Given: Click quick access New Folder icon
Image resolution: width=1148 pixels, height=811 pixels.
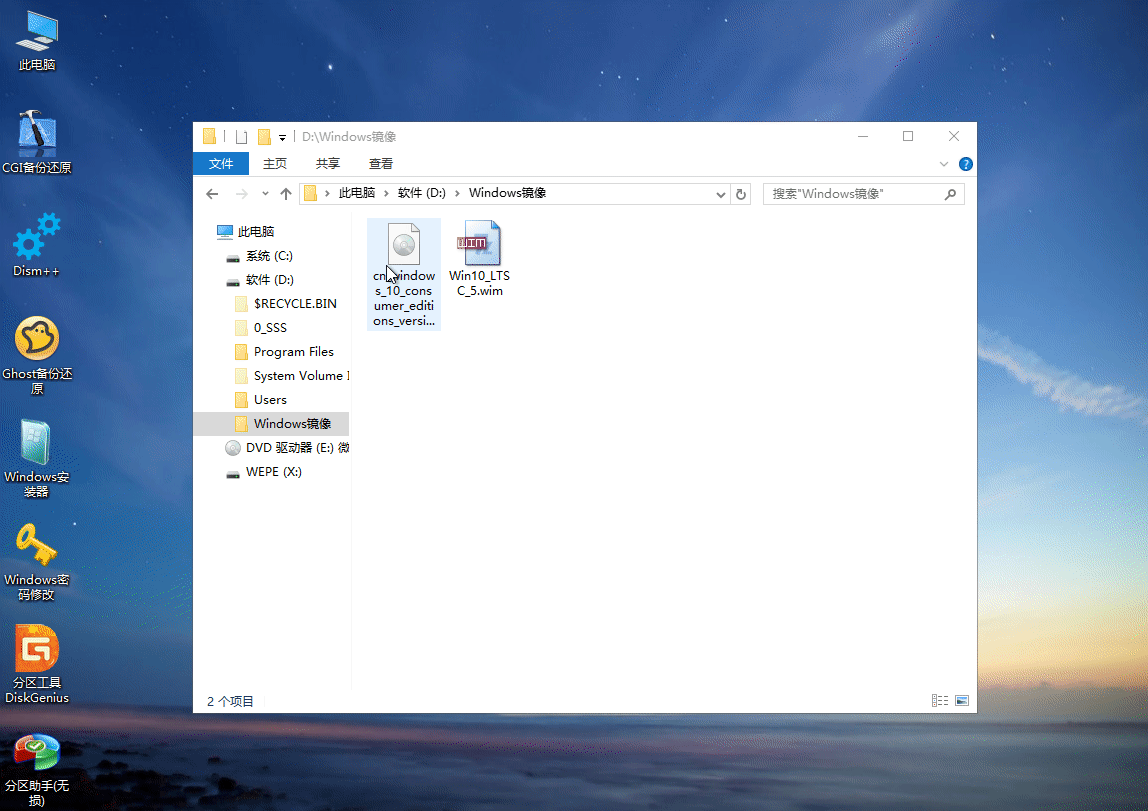Looking at the screenshot, I should point(264,137).
